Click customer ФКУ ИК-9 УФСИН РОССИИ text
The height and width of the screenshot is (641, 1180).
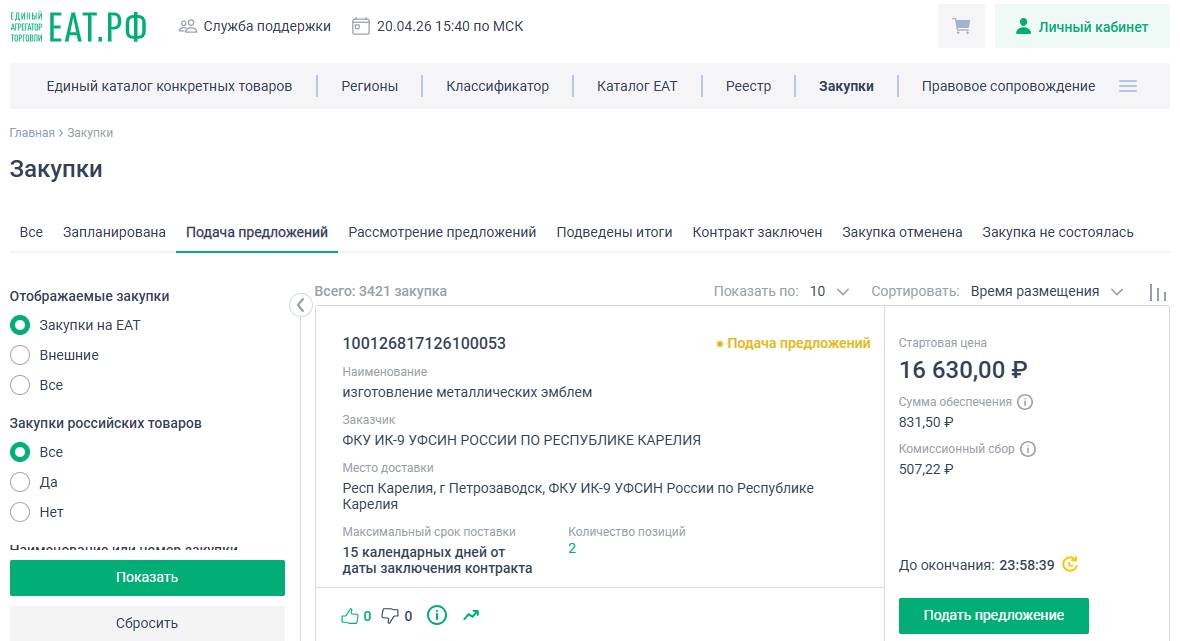522,440
